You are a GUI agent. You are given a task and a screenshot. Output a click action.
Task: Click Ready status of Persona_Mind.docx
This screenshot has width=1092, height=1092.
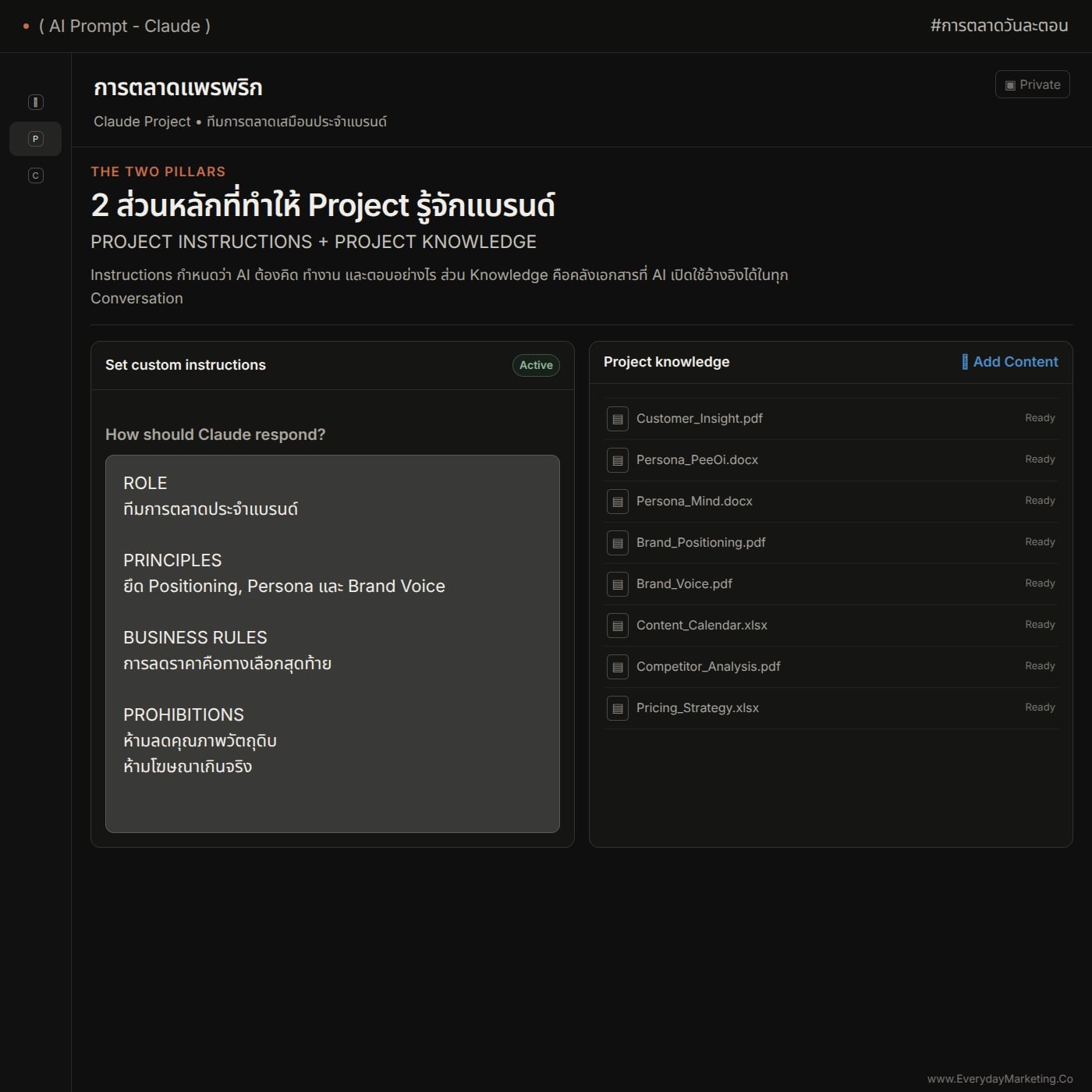pyautogui.click(x=1040, y=501)
